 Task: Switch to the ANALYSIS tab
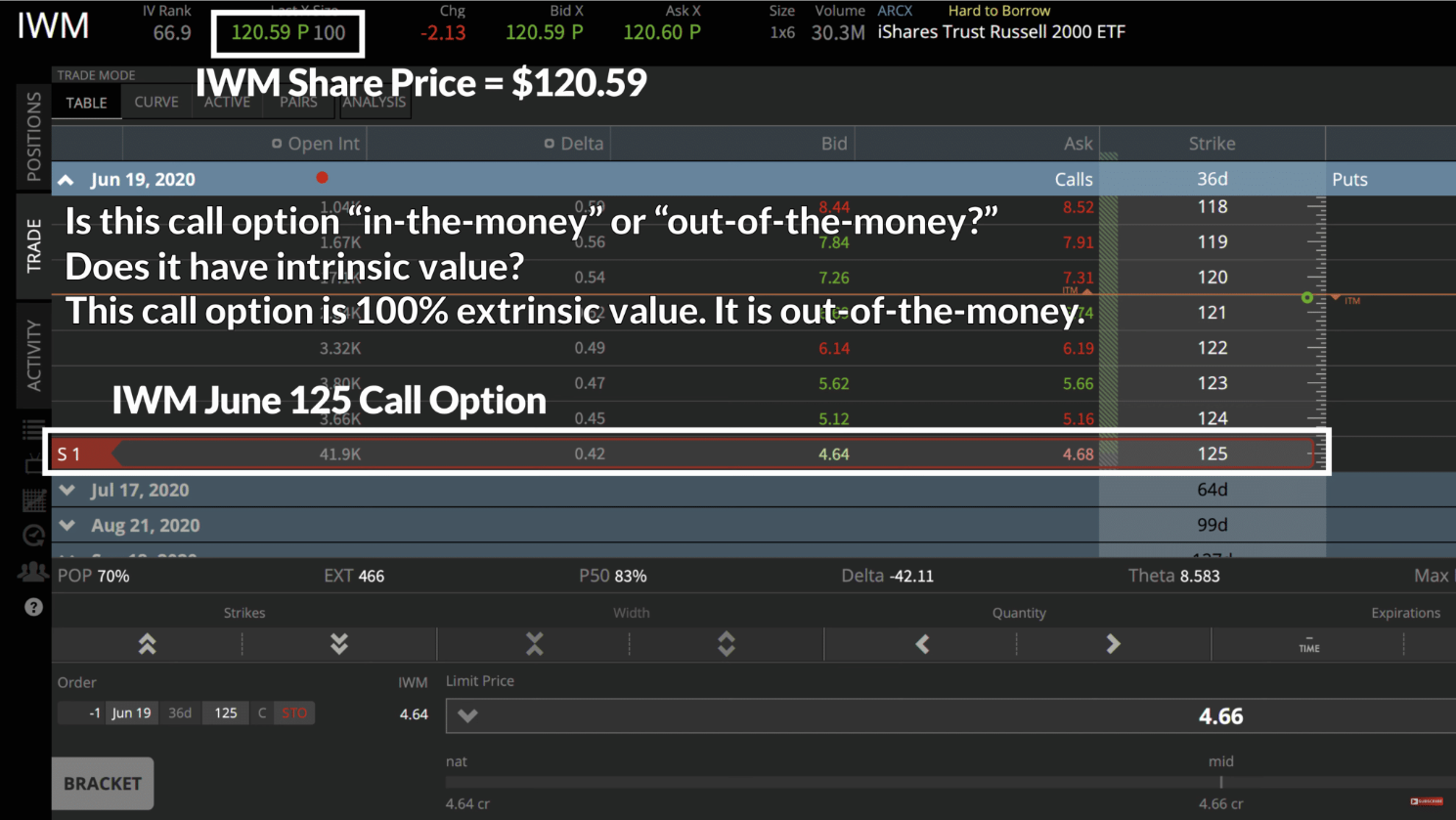[374, 102]
